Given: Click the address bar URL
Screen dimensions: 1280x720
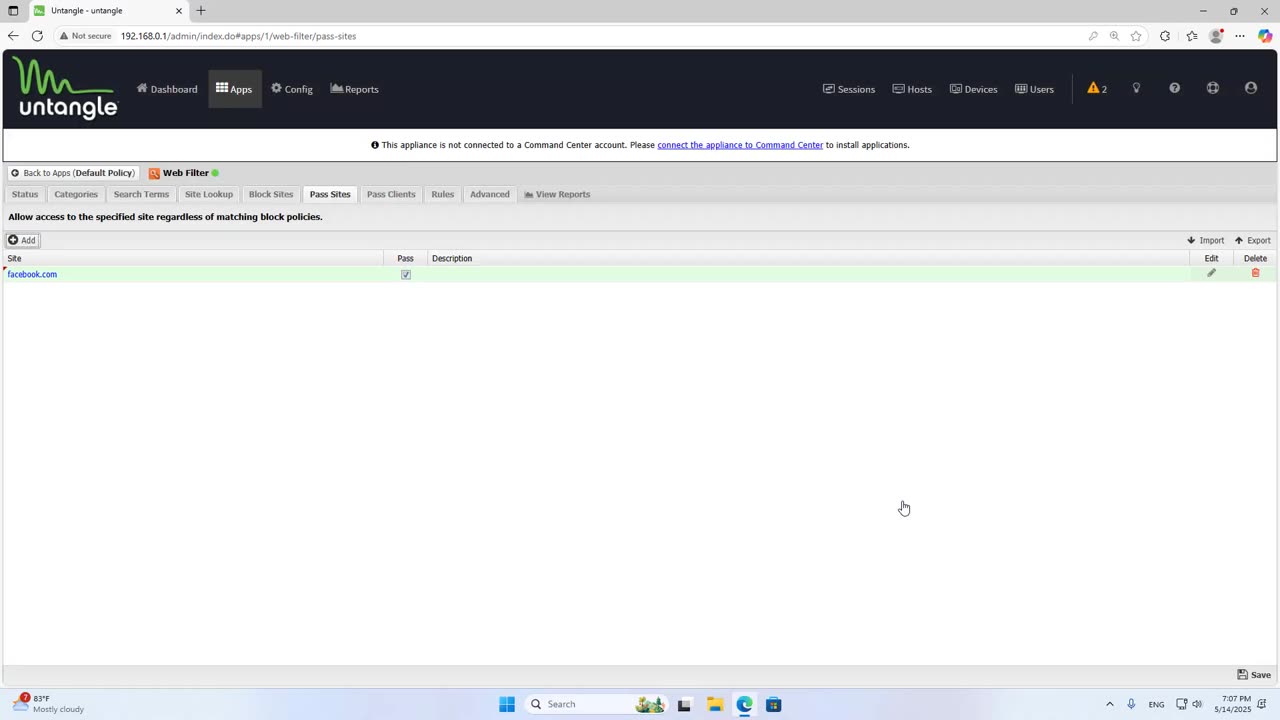Looking at the screenshot, I should [238, 36].
